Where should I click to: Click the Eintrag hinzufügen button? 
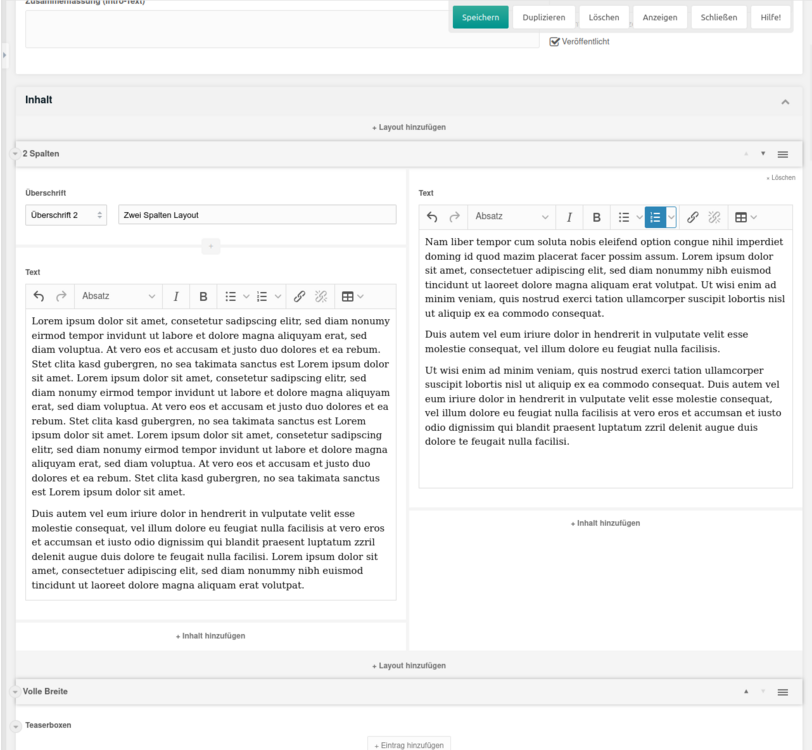[409, 745]
